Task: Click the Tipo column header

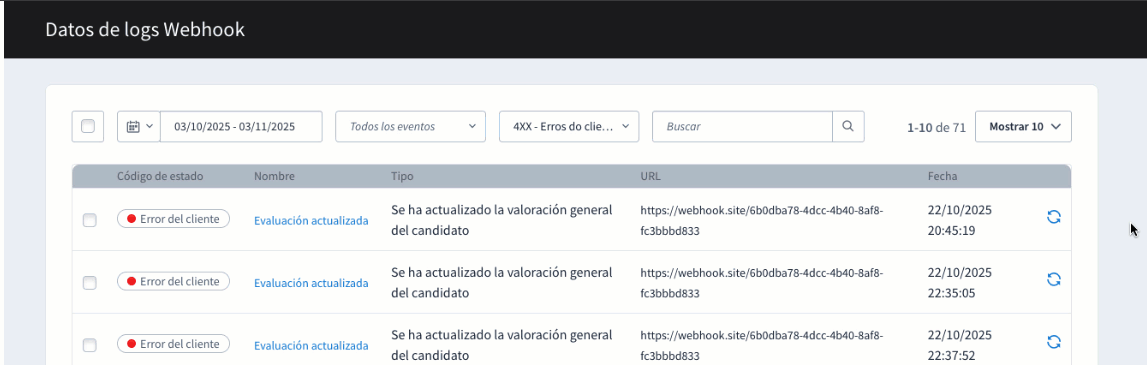Action: click(x=402, y=176)
